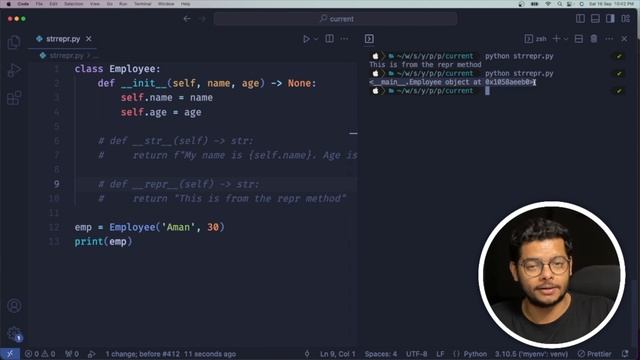Expand the new terminal launch profile dropdown
The image size is (640, 360).
(566, 39)
